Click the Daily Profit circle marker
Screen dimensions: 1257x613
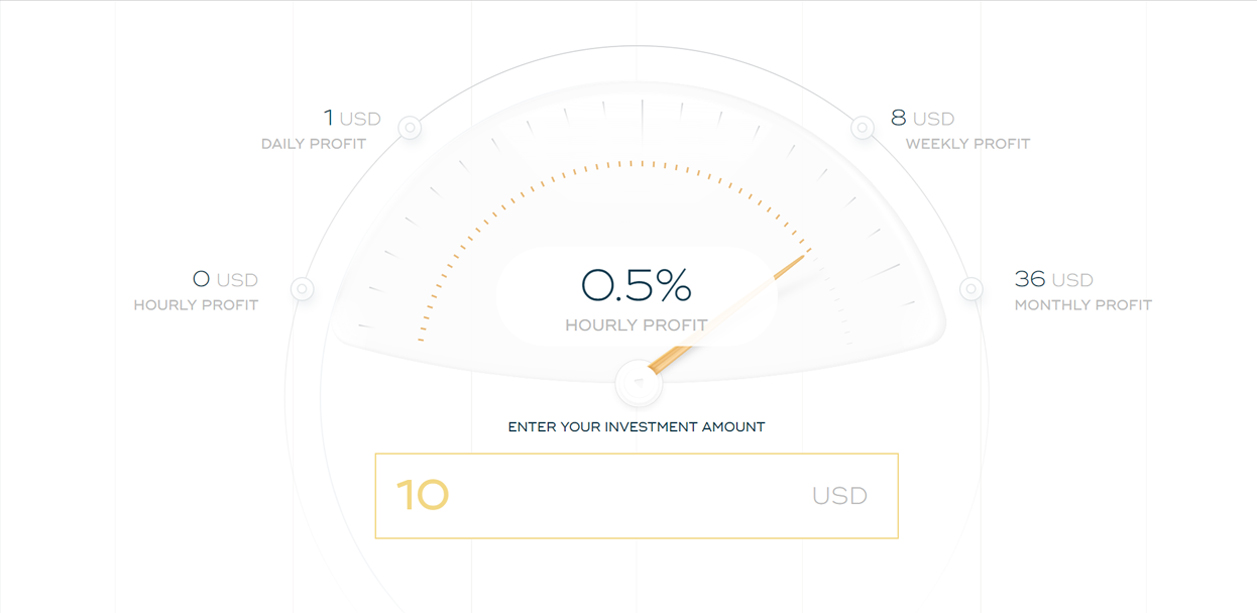coord(409,128)
